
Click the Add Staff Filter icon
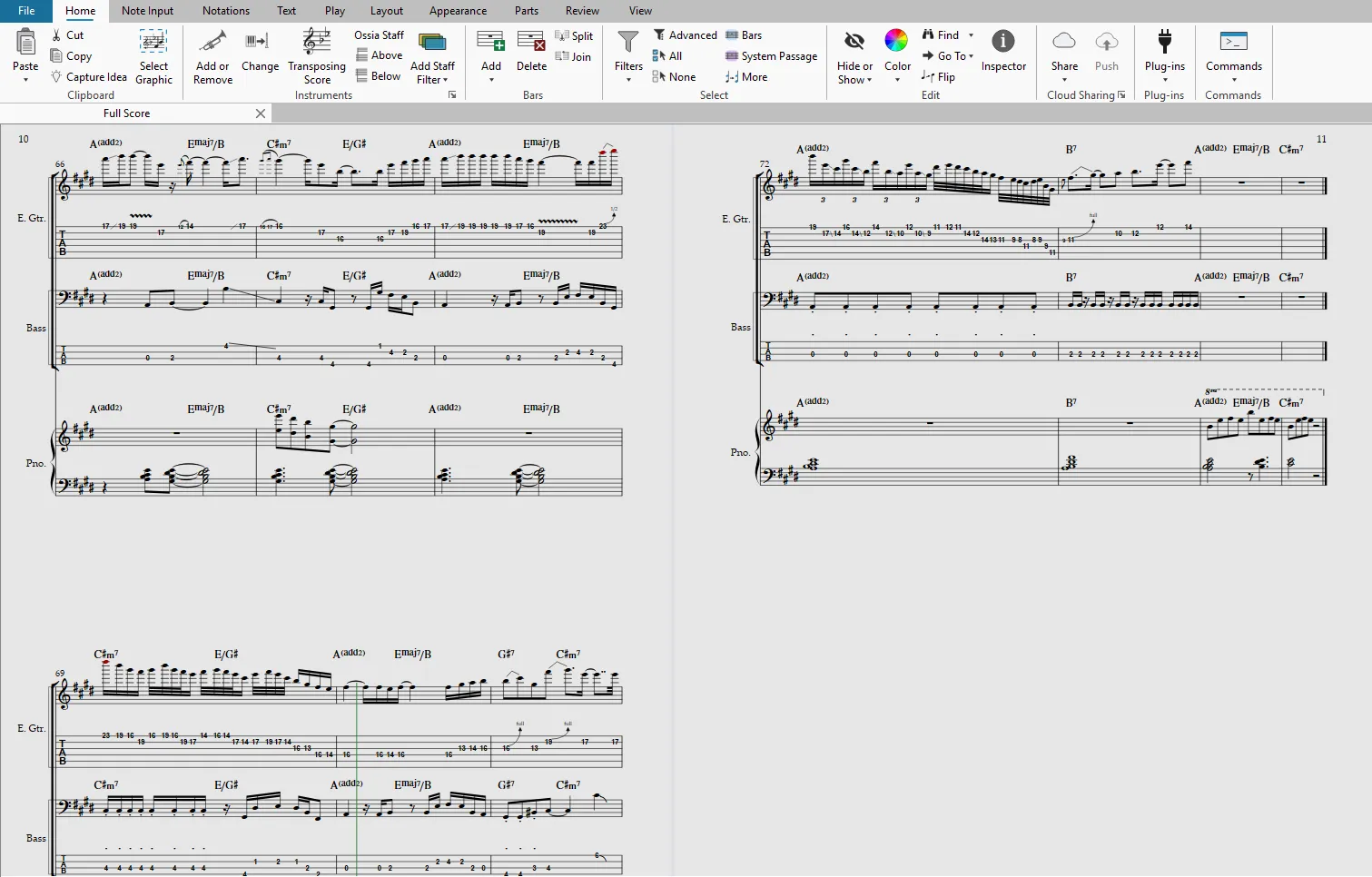pyautogui.click(x=432, y=43)
